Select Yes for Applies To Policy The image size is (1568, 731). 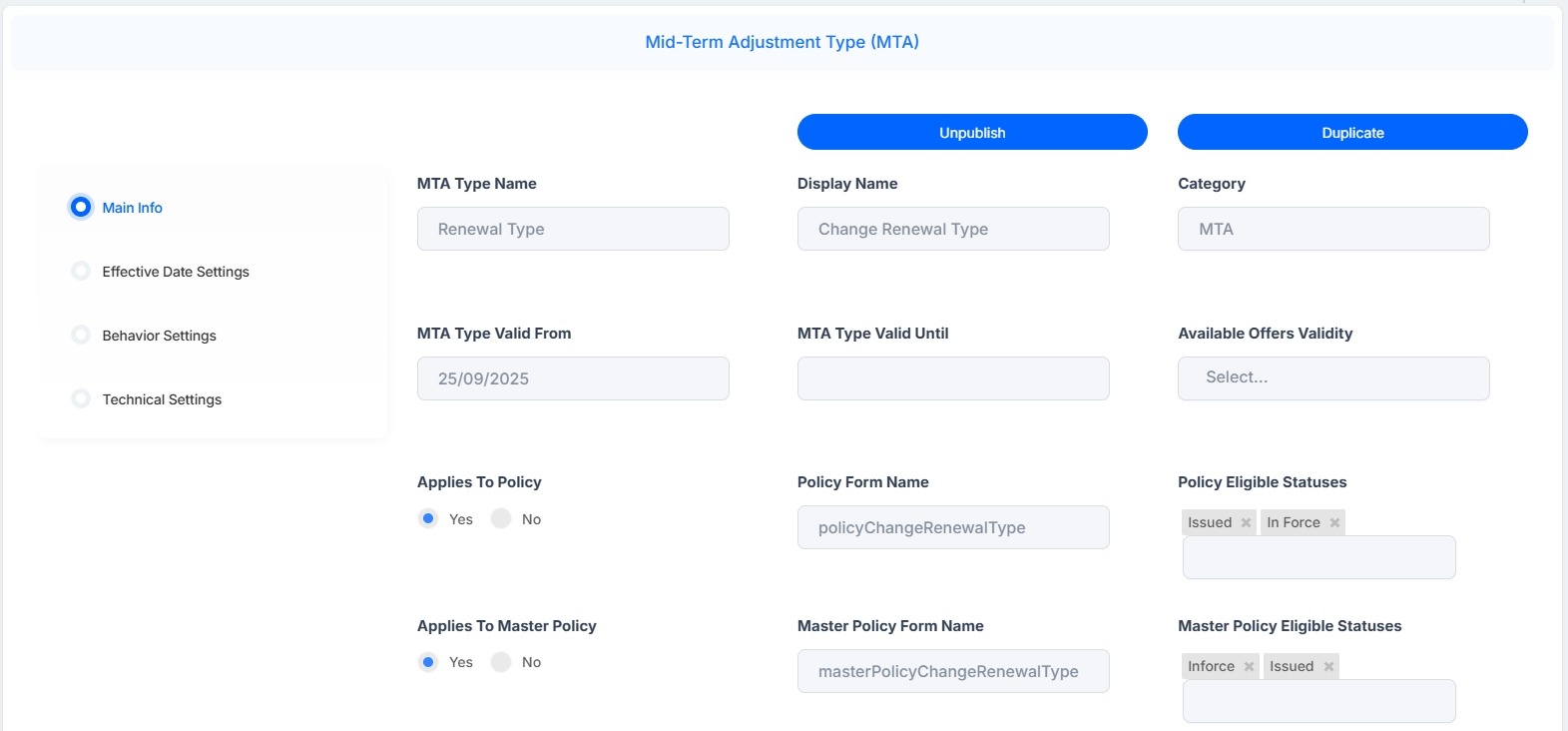(428, 518)
